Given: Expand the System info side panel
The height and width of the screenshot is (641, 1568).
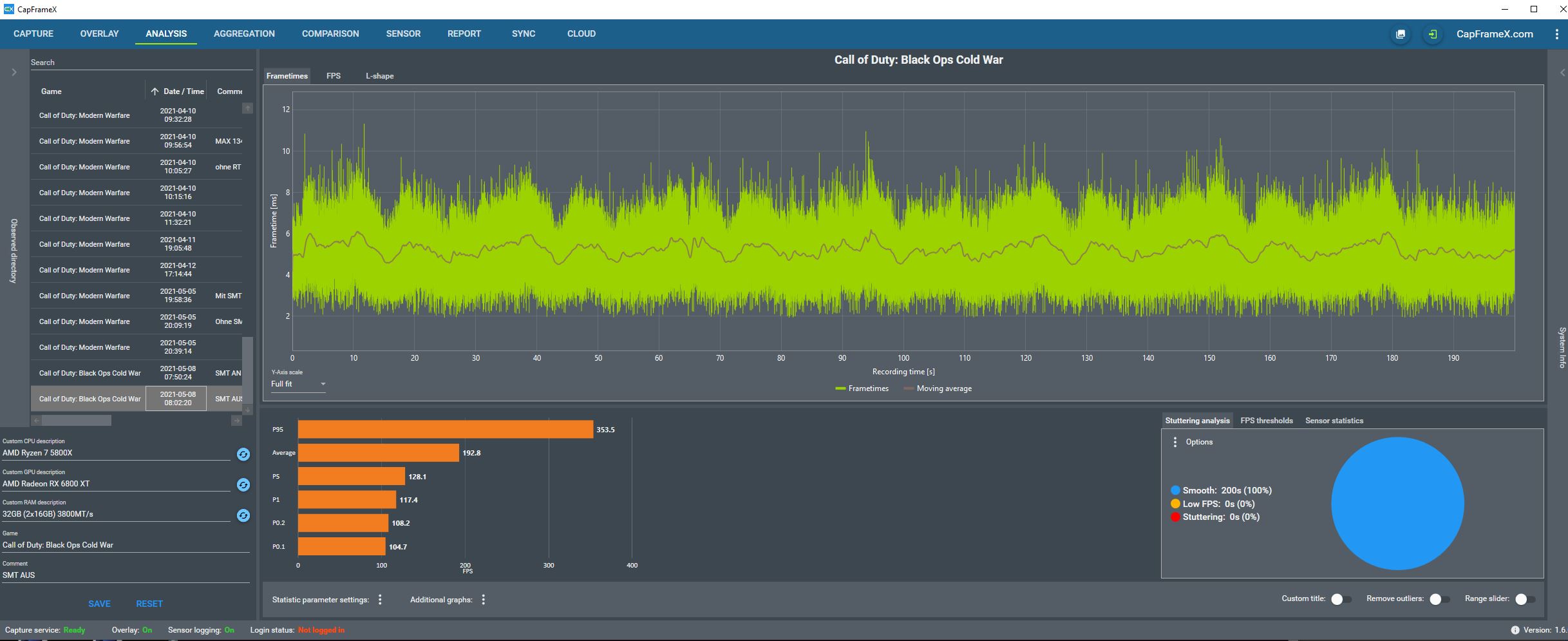Looking at the screenshot, I should [x=1562, y=72].
